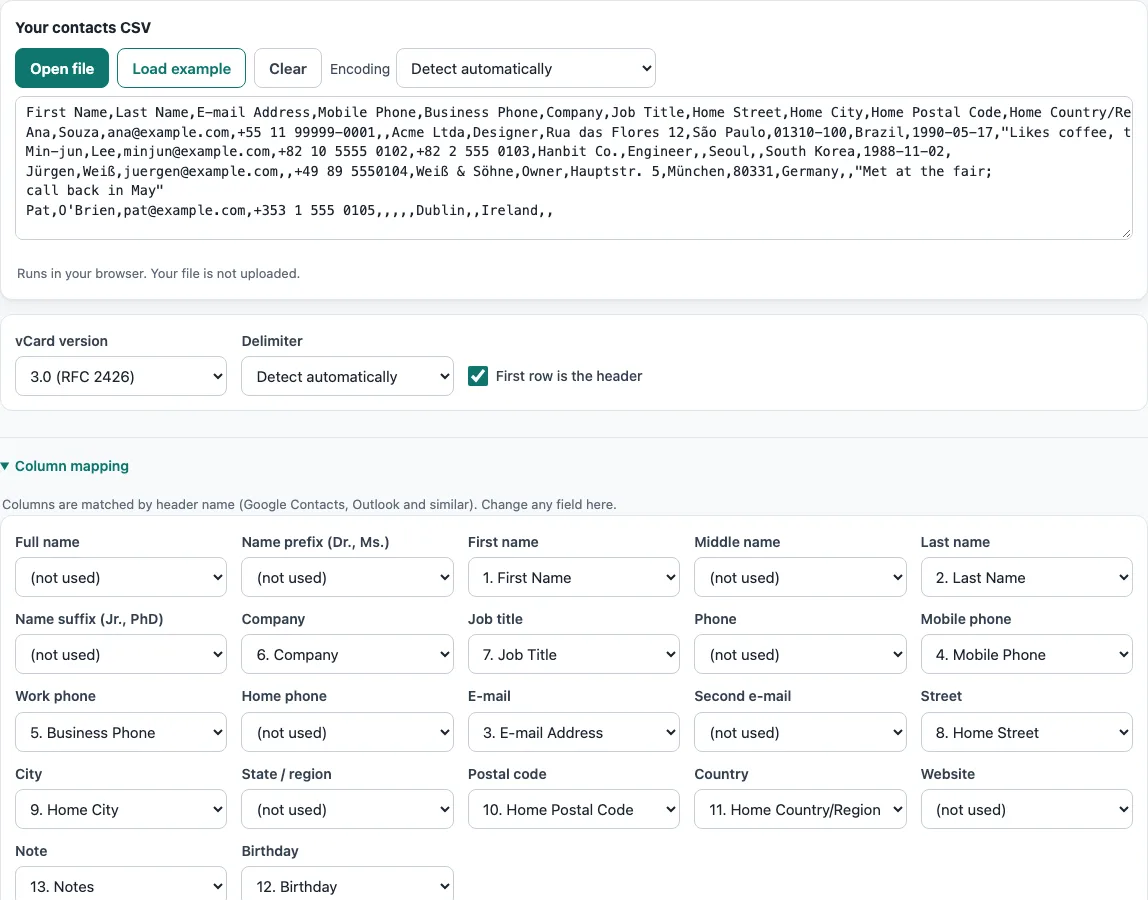Open the Middle name mapping dropdown
This screenshot has height=900, width=1148.
coord(800,577)
